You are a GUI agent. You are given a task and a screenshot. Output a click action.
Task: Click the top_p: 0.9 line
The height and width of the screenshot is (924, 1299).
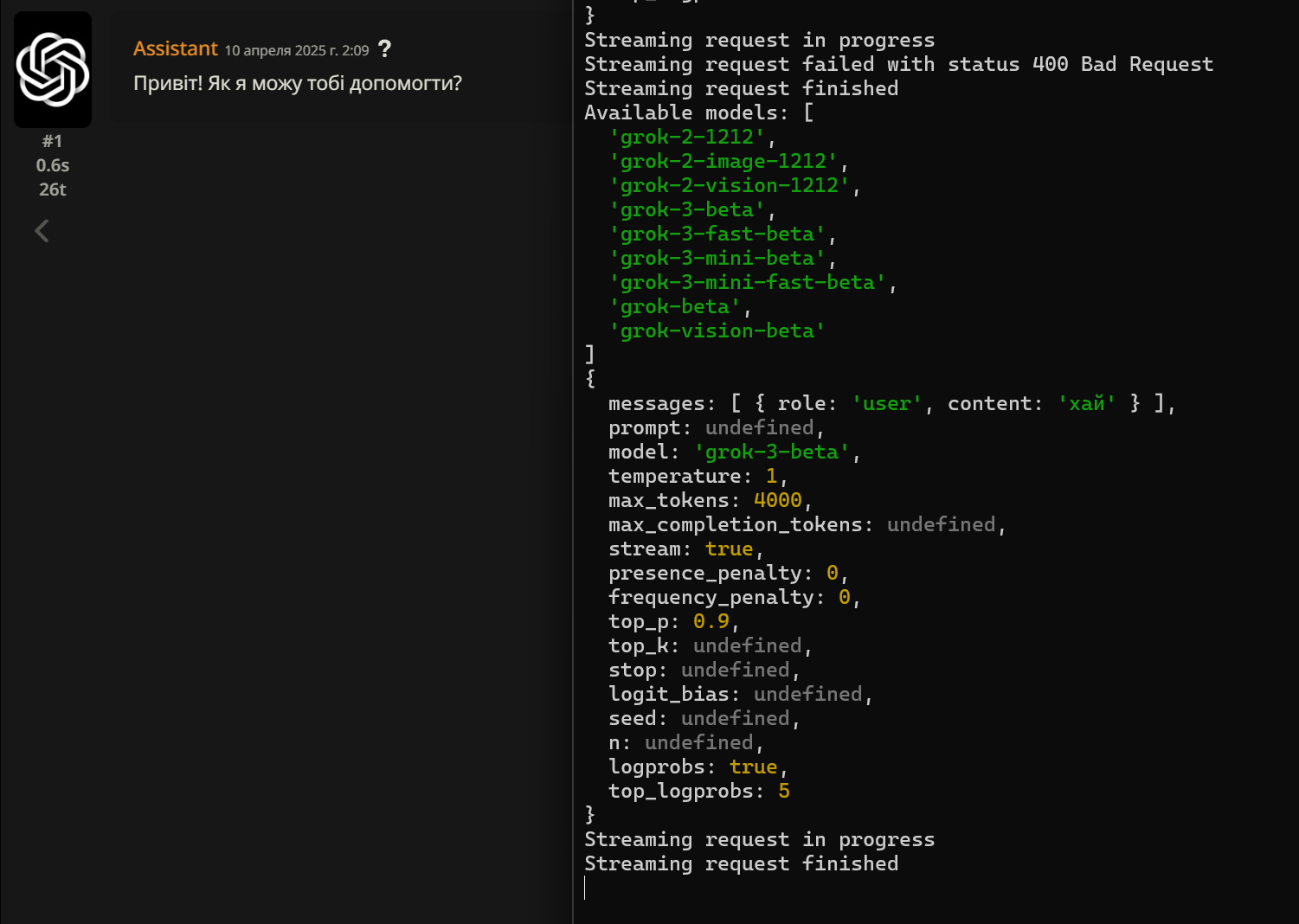(674, 621)
